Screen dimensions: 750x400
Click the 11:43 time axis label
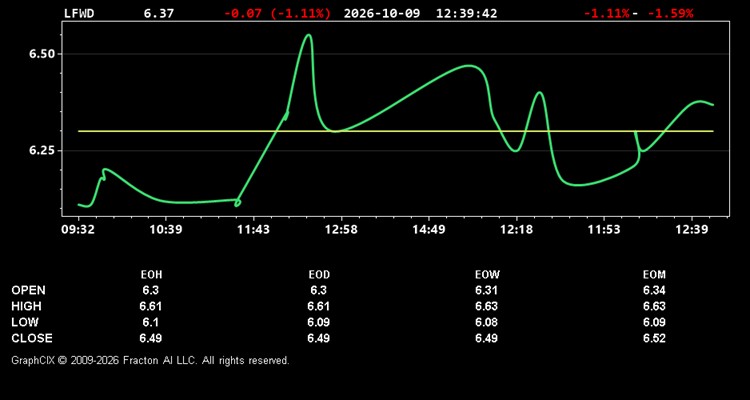(253, 230)
